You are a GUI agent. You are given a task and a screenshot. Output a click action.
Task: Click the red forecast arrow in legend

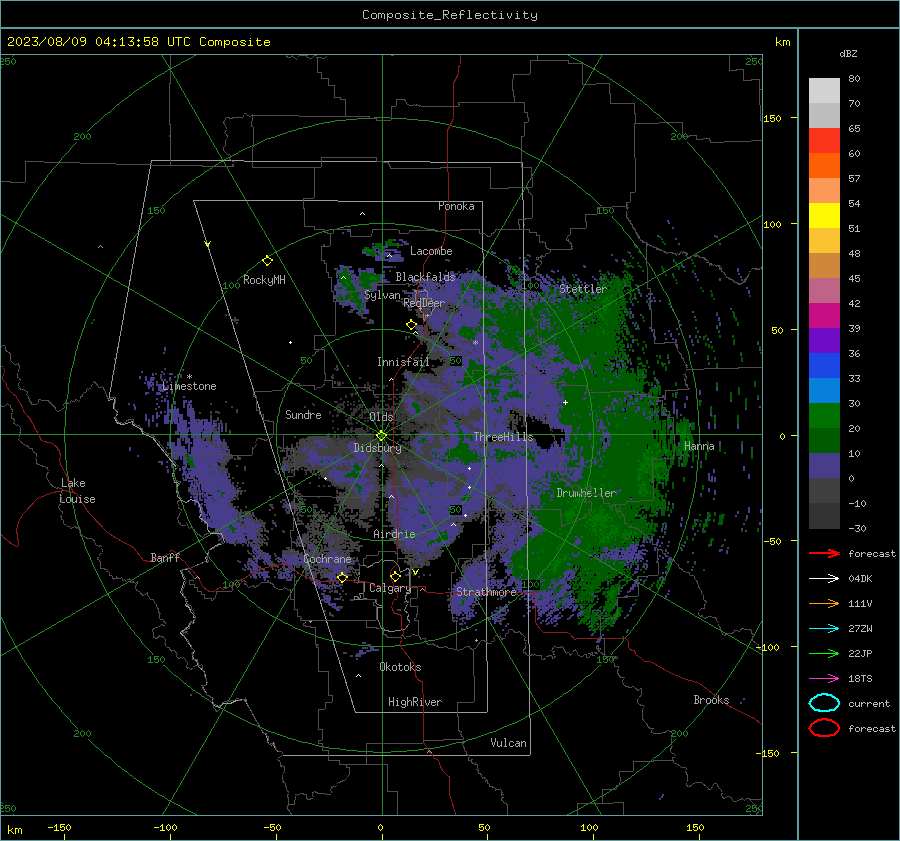824,553
